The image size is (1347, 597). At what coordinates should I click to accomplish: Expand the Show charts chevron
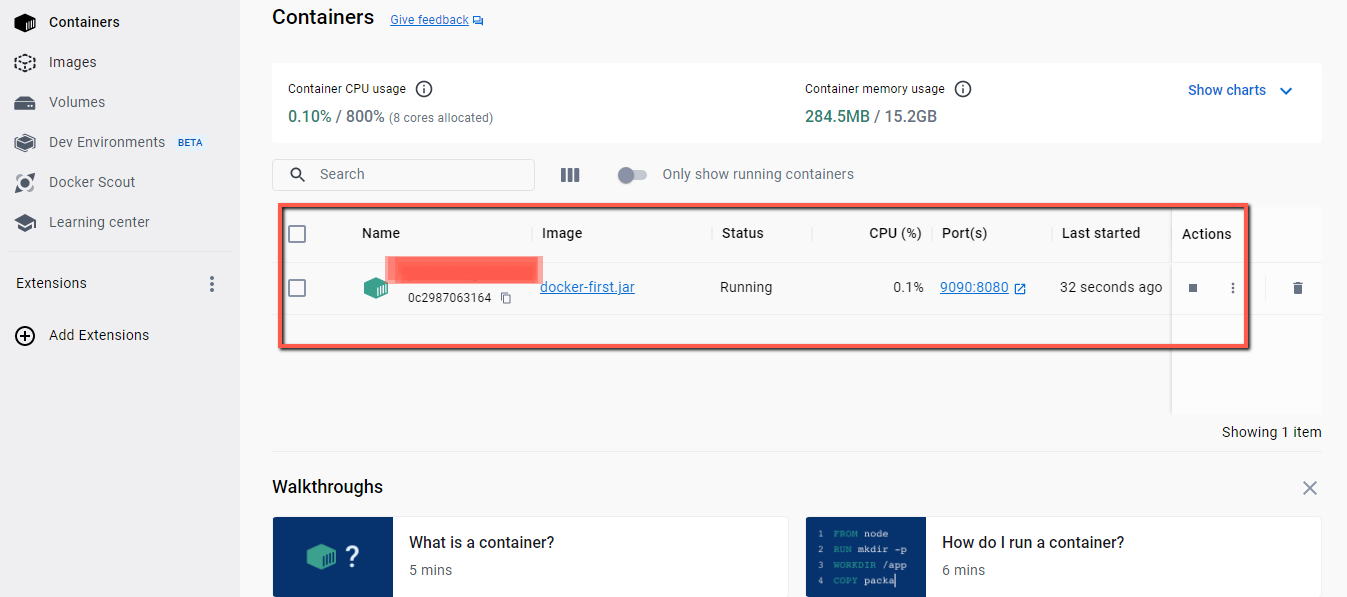[1286, 91]
